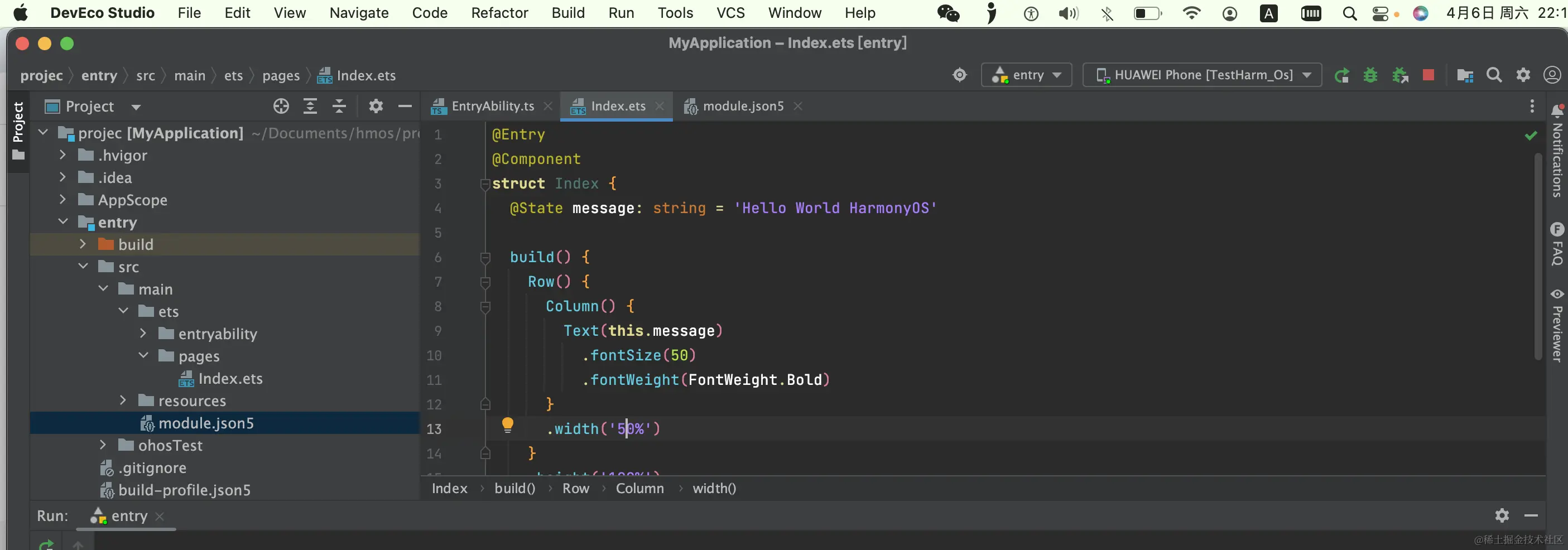The height and width of the screenshot is (550, 1568).
Task: Click the pages breadcrumb in navigation bar
Action: coord(281,75)
